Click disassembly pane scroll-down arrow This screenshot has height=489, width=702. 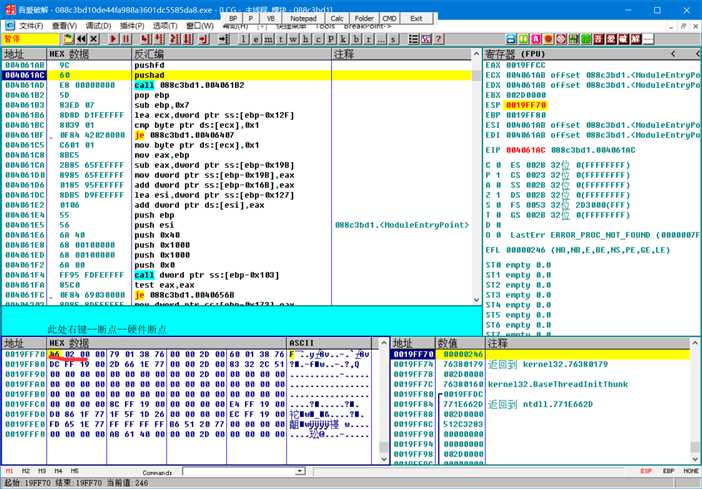476,300
